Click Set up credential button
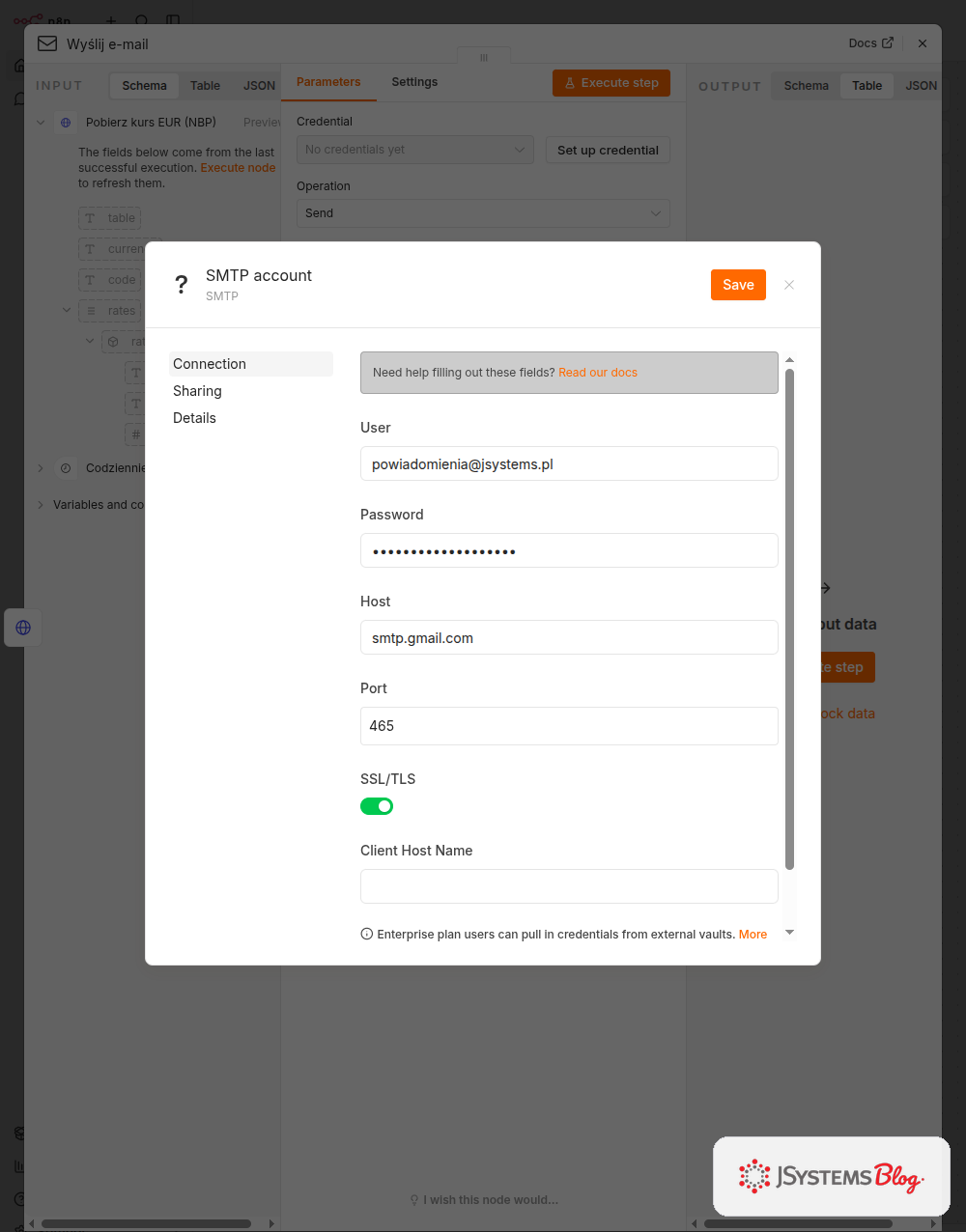 tap(608, 150)
